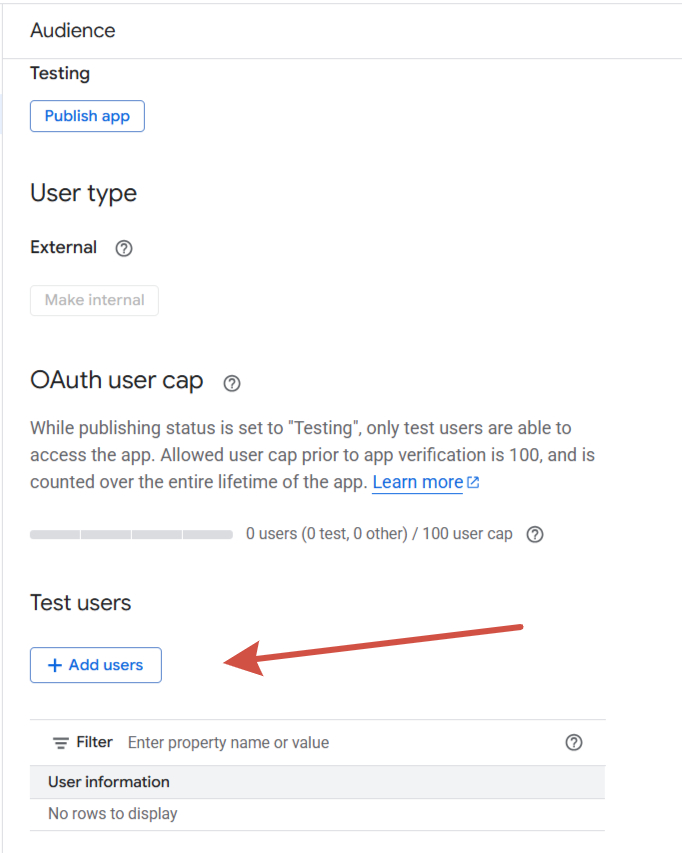This screenshot has height=853, width=682.
Task: Click the Make internal button
Action: click(x=94, y=300)
